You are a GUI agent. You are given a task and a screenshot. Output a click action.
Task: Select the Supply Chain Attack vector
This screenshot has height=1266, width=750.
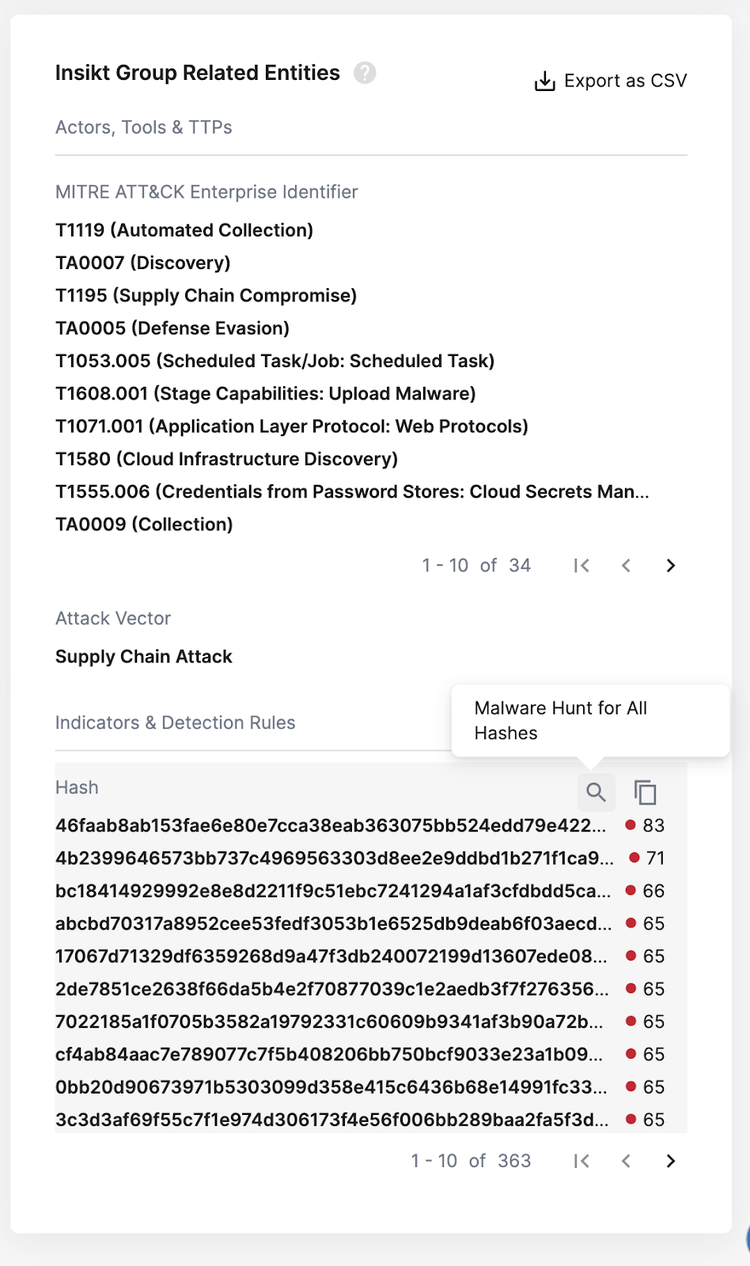click(144, 657)
